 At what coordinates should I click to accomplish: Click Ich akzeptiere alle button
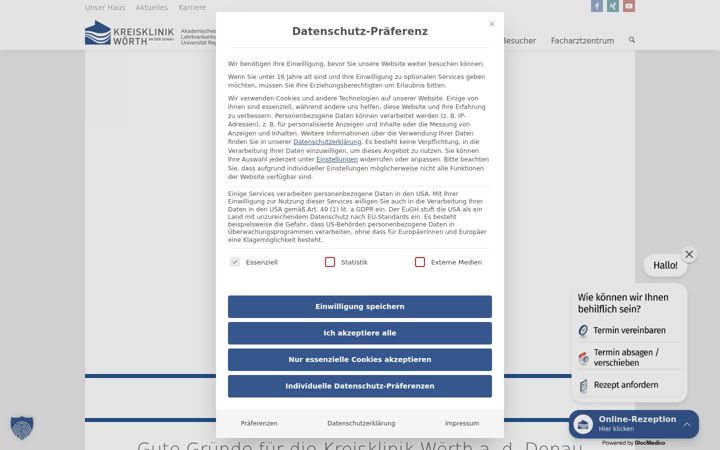(x=360, y=333)
